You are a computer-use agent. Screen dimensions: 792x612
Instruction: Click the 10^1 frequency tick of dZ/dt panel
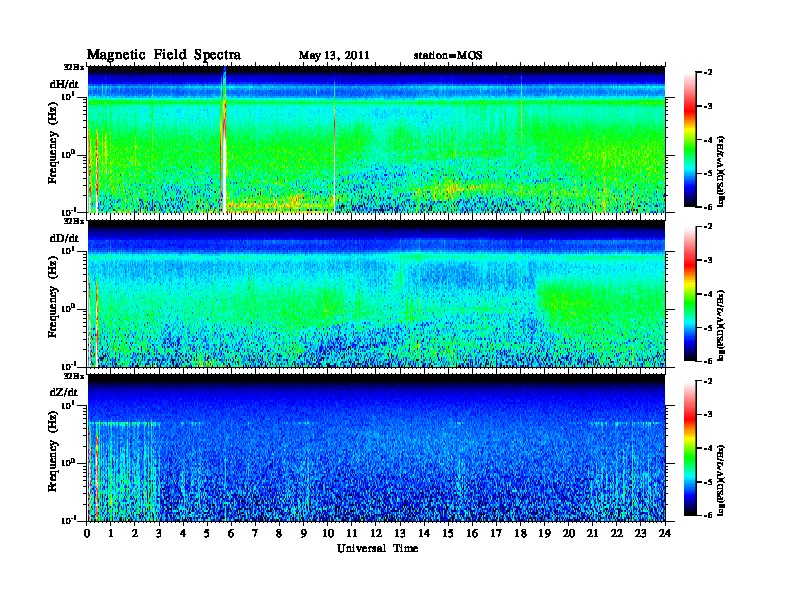[68, 405]
